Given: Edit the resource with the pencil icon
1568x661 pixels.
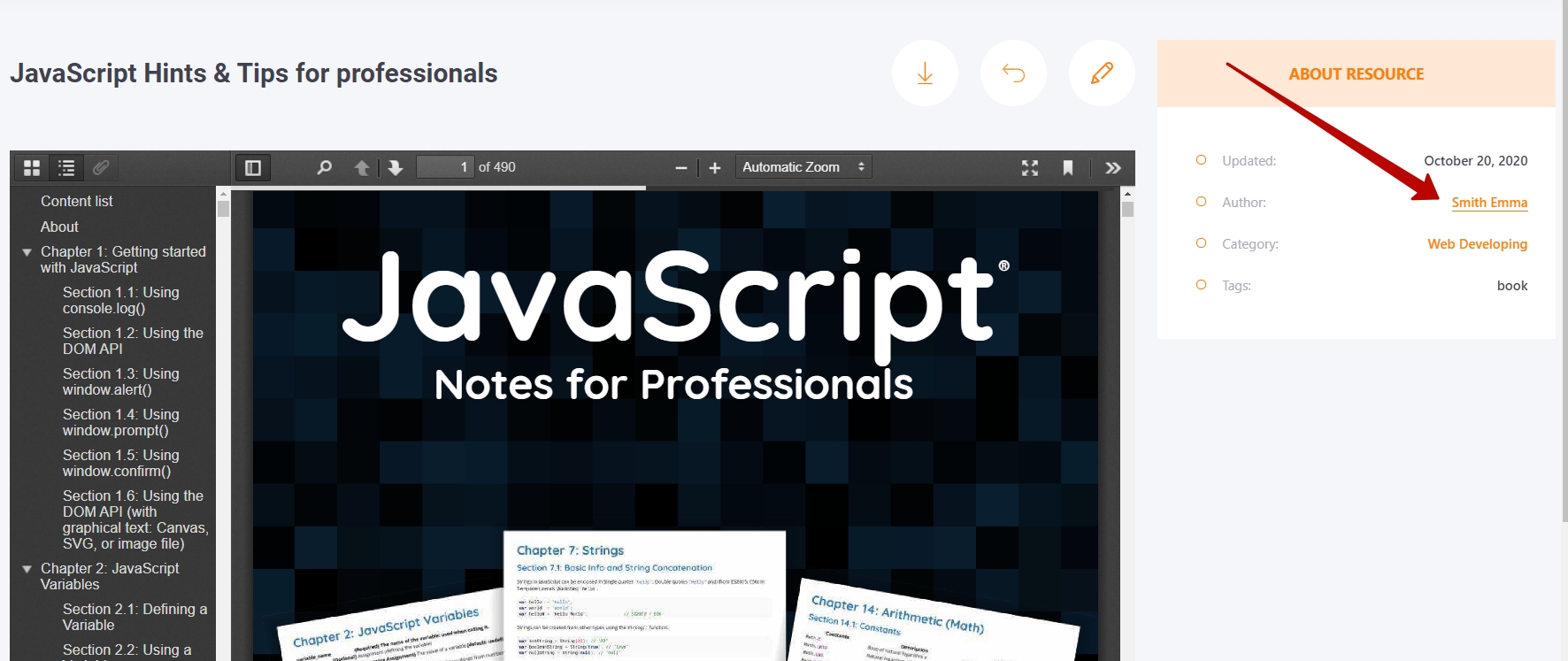Looking at the screenshot, I should click(1102, 73).
